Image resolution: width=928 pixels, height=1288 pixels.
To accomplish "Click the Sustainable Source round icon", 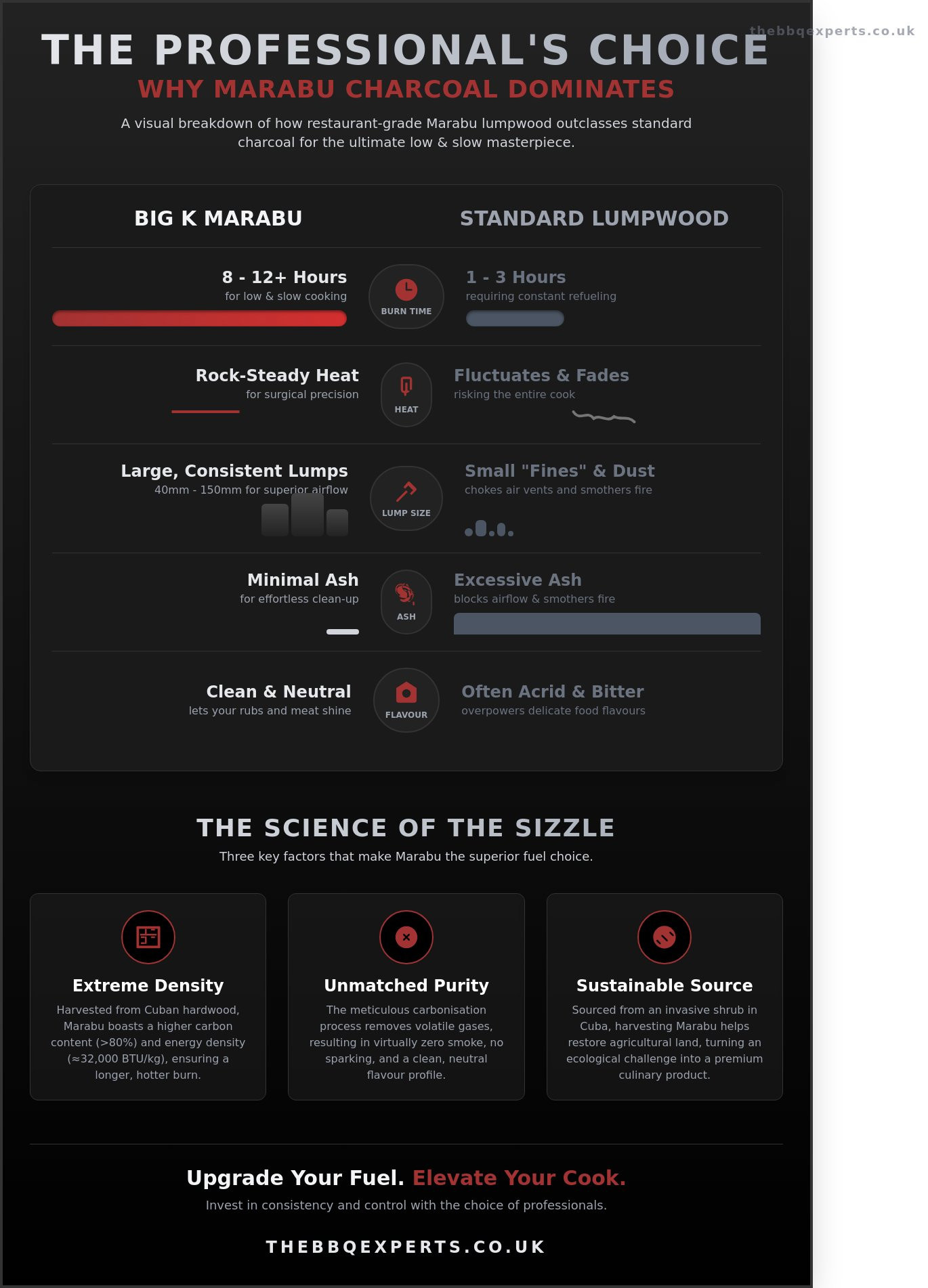I will (x=664, y=937).
